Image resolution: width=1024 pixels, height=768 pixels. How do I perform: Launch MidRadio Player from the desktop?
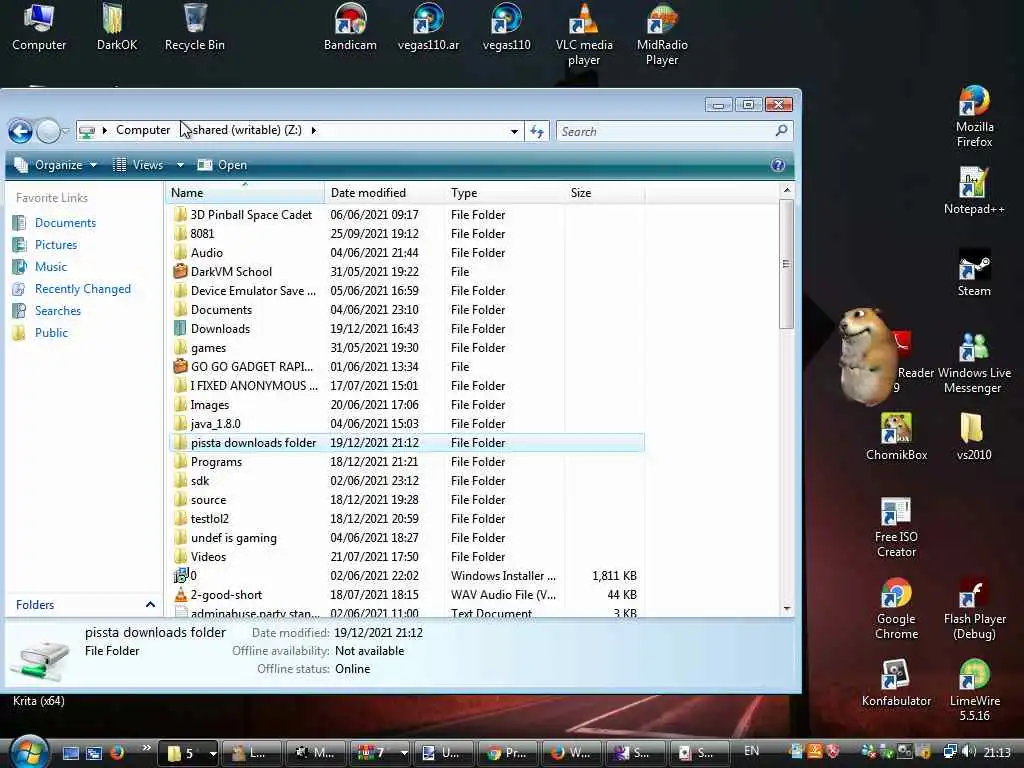click(662, 34)
